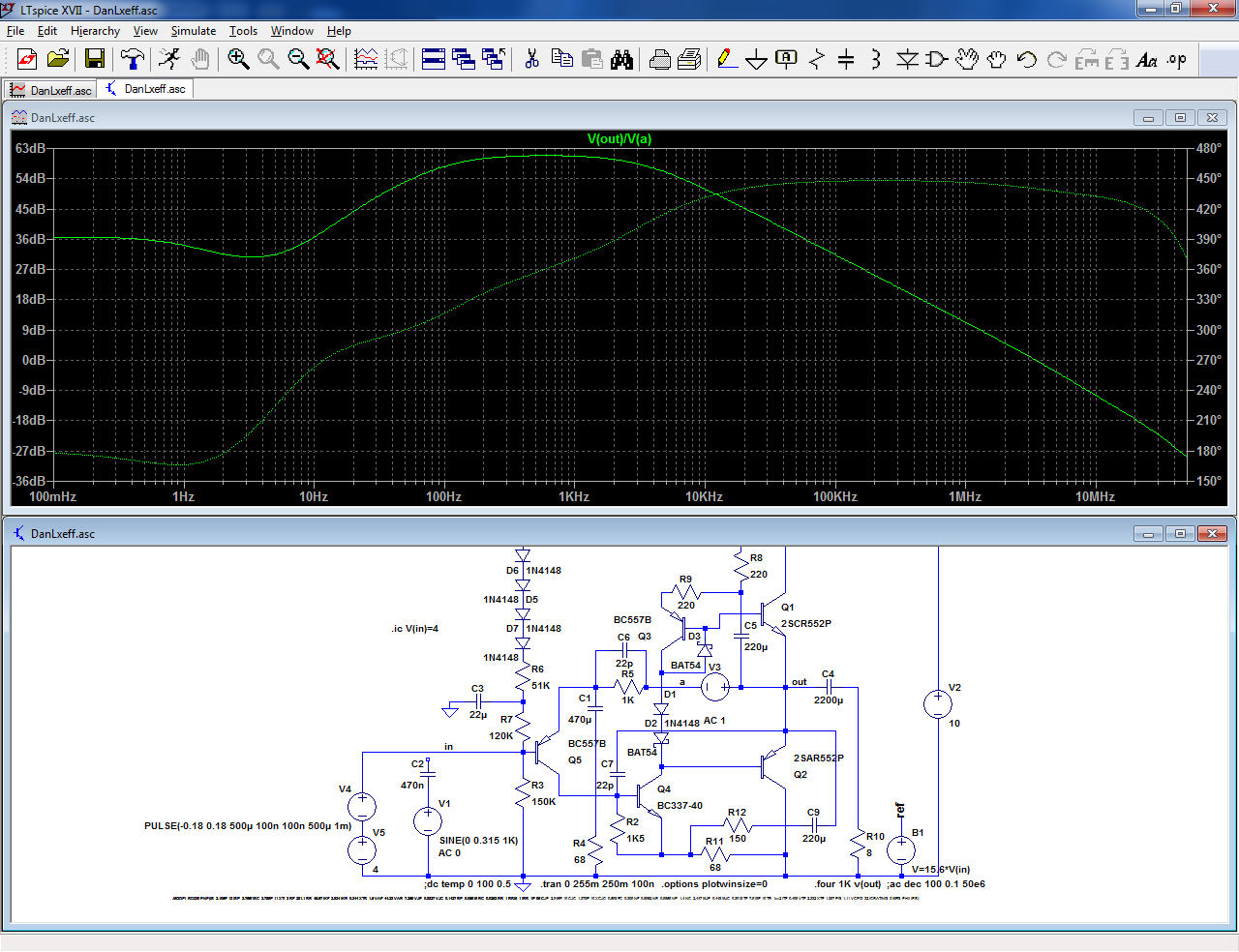1239x952 pixels.
Task: Select the Draw Wire pencil tool
Action: (727, 60)
